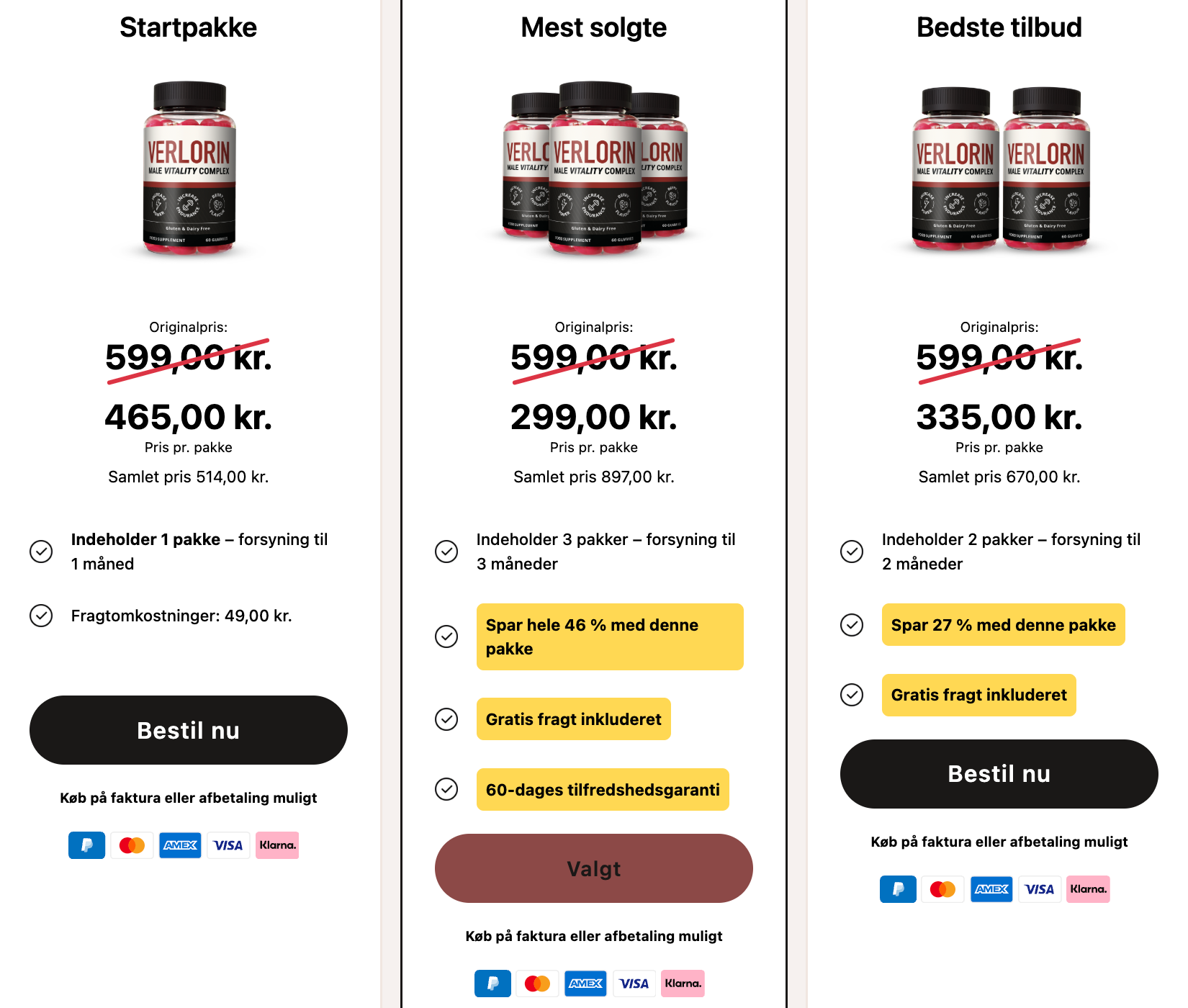This screenshot has height=1008, width=1188.
Task: Order Bedste tilbud with Bestil nu
Action: [x=999, y=774]
